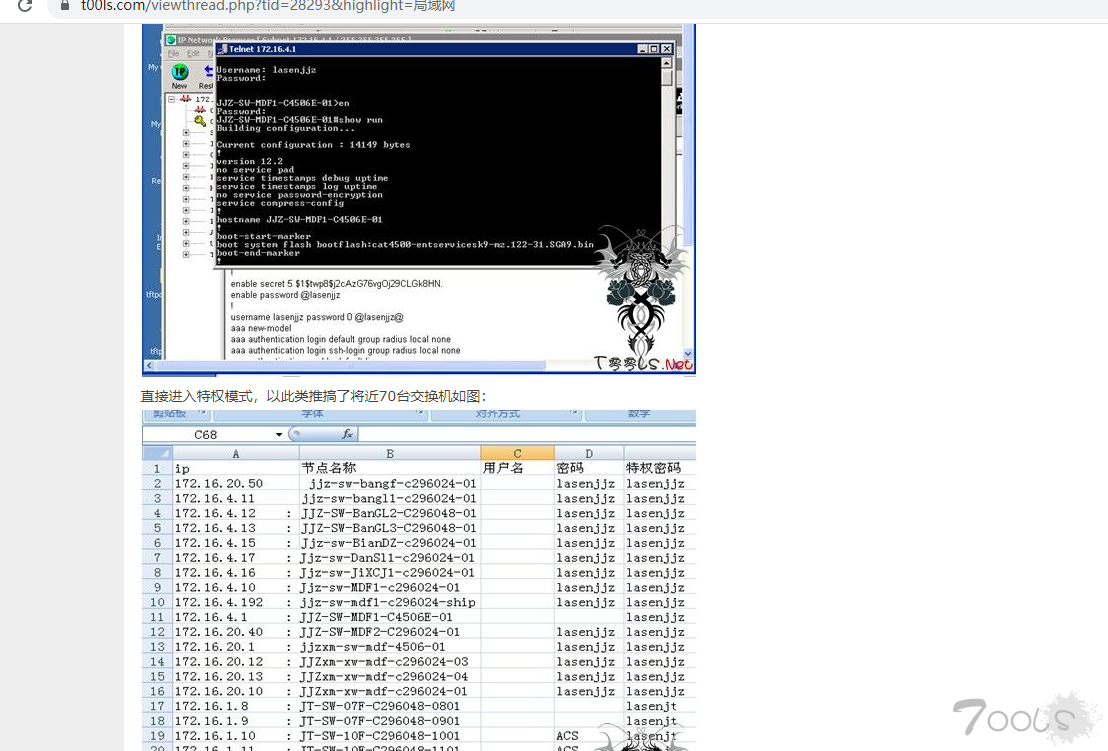Click cell 'jjz-sw-bangf-c296024-01'
The height and width of the screenshot is (751, 1108).
coord(390,483)
